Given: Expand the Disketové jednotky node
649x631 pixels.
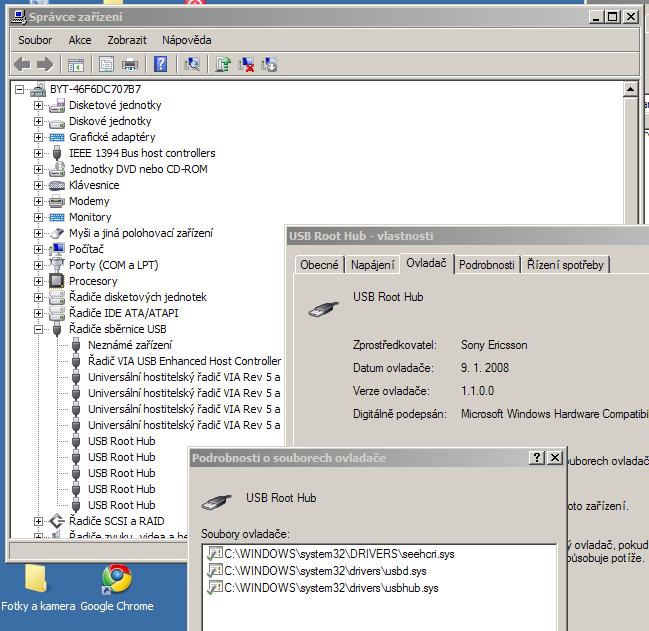Looking at the screenshot, I should pos(39,105).
